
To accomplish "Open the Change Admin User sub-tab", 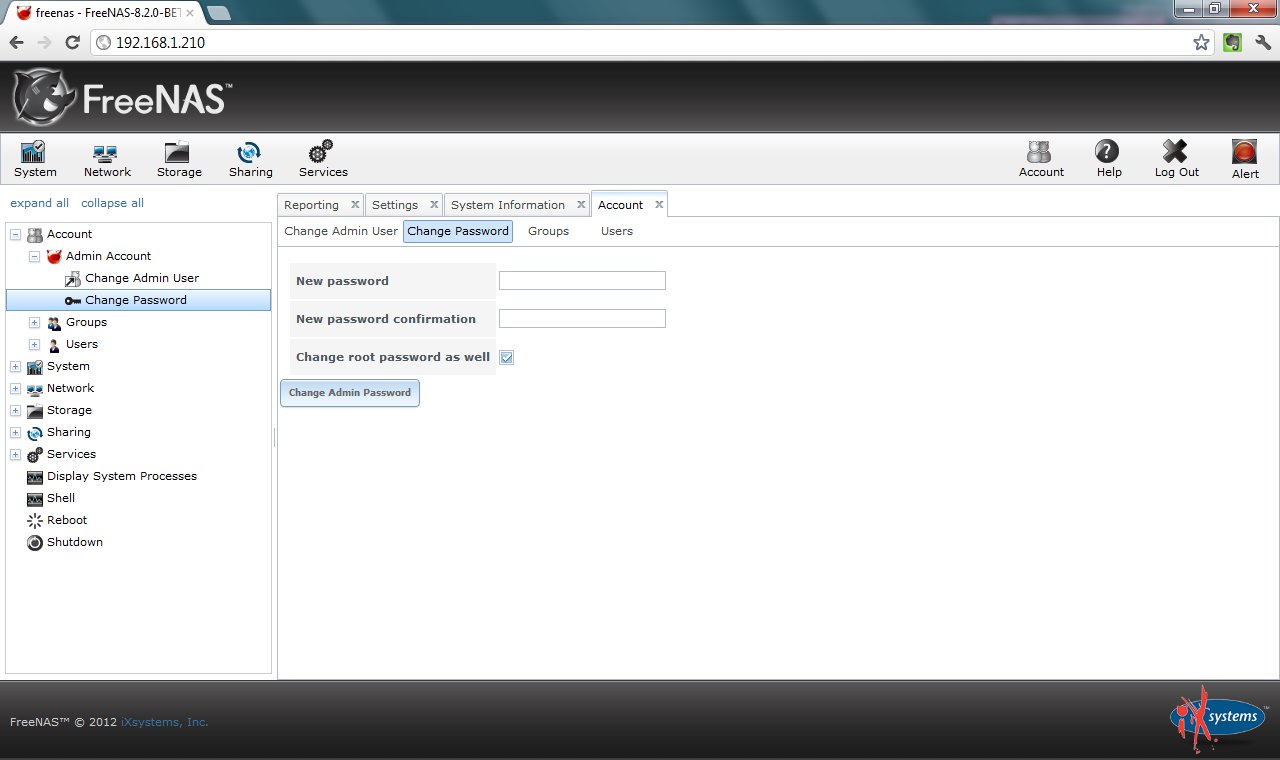I will pos(341,231).
